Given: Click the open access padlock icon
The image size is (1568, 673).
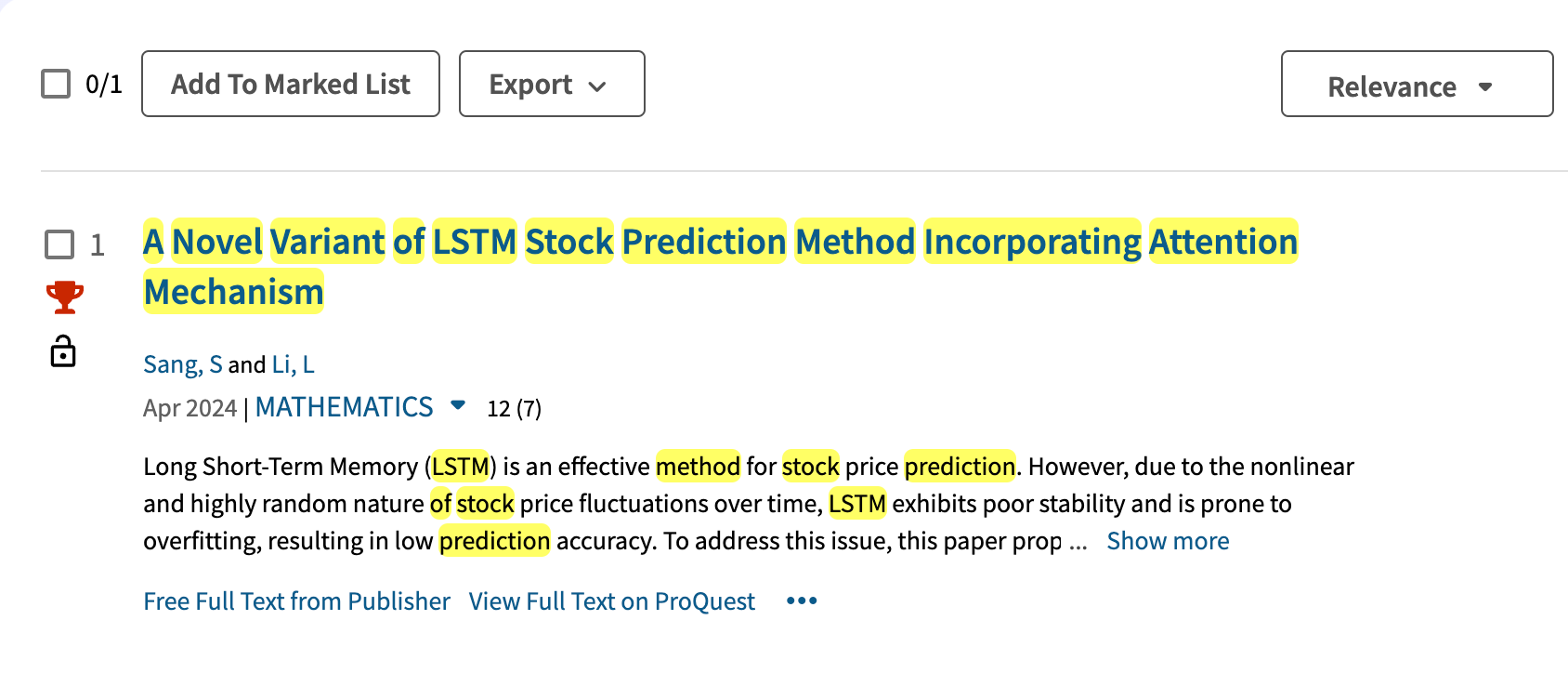Looking at the screenshot, I should [x=63, y=351].
